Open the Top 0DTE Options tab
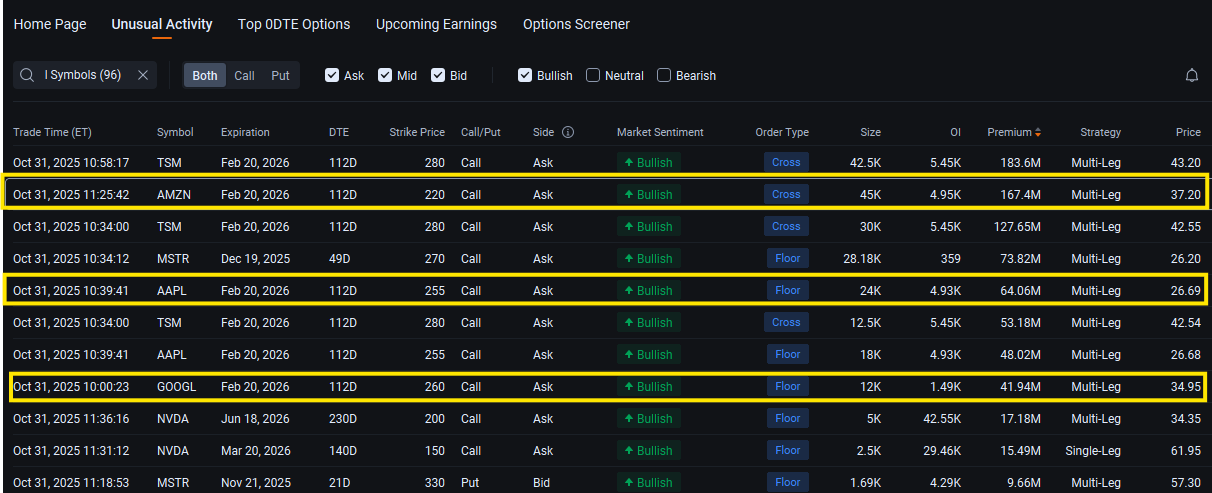The image size is (1212, 493). [294, 24]
